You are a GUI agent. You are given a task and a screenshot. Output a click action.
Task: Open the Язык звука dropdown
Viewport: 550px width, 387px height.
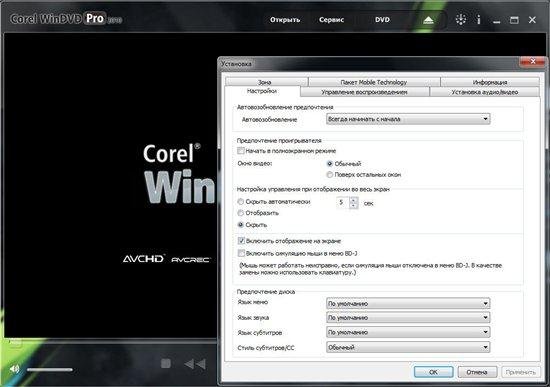tap(408, 318)
